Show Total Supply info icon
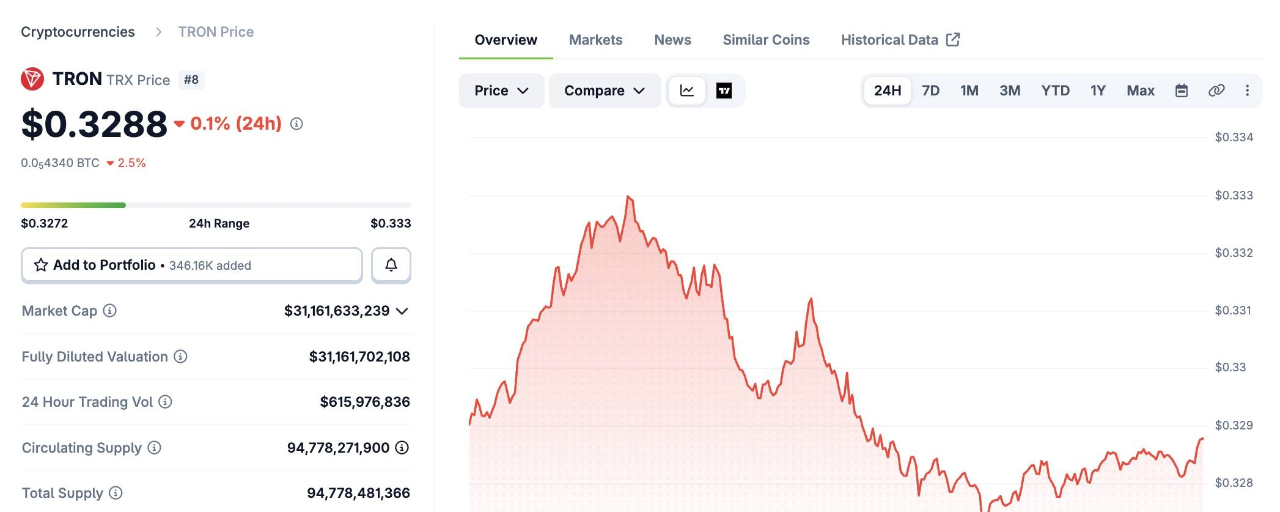1280x512 pixels. click(116, 493)
